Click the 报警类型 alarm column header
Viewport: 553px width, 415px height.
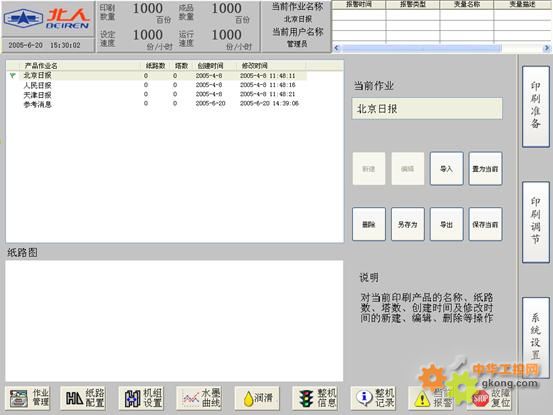coord(413,4)
